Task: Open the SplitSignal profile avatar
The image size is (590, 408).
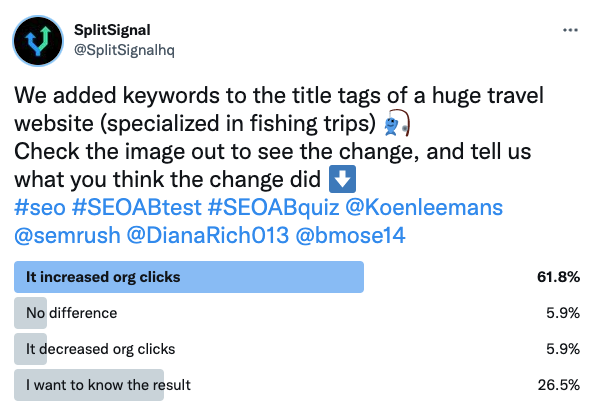Action: (x=38, y=41)
